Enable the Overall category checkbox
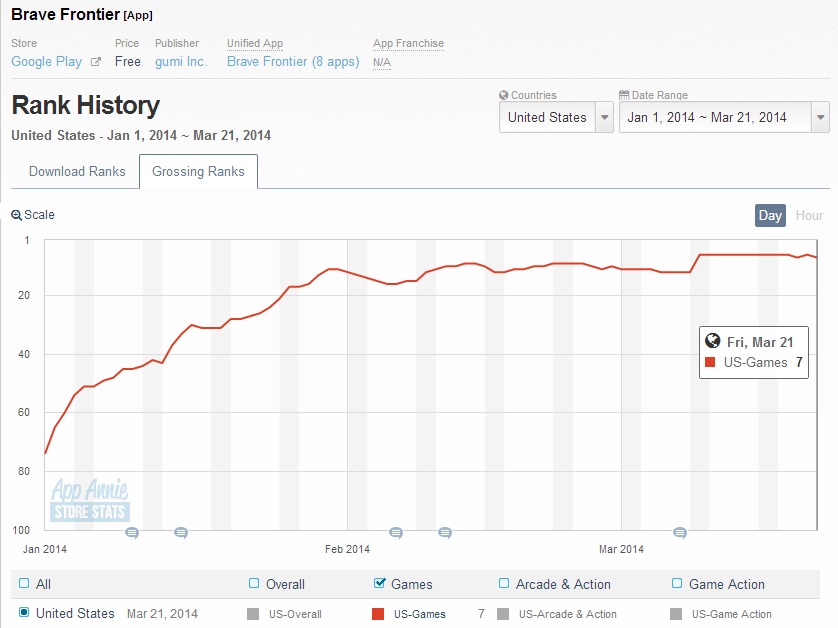838x628 pixels. pyautogui.click(x=254, y=583)
